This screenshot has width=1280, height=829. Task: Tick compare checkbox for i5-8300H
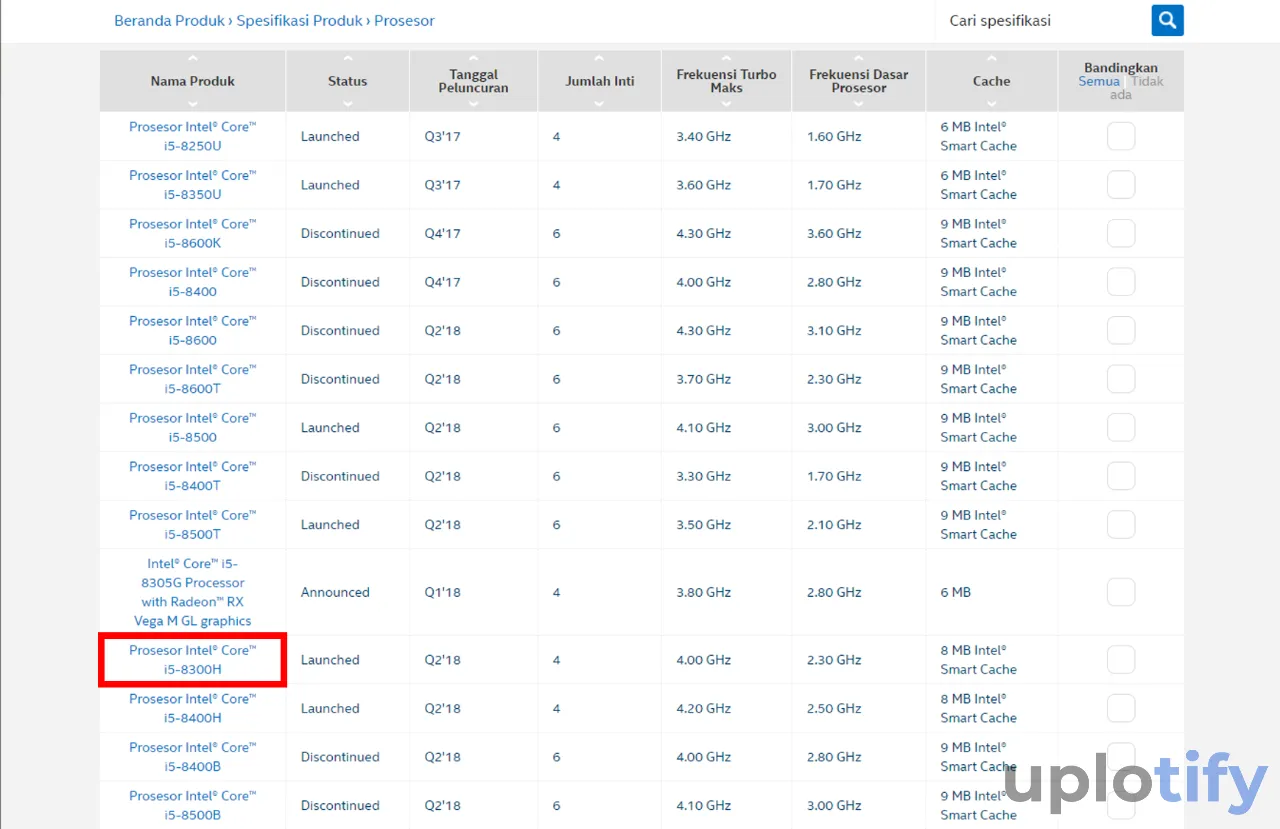coord(1121,660)
